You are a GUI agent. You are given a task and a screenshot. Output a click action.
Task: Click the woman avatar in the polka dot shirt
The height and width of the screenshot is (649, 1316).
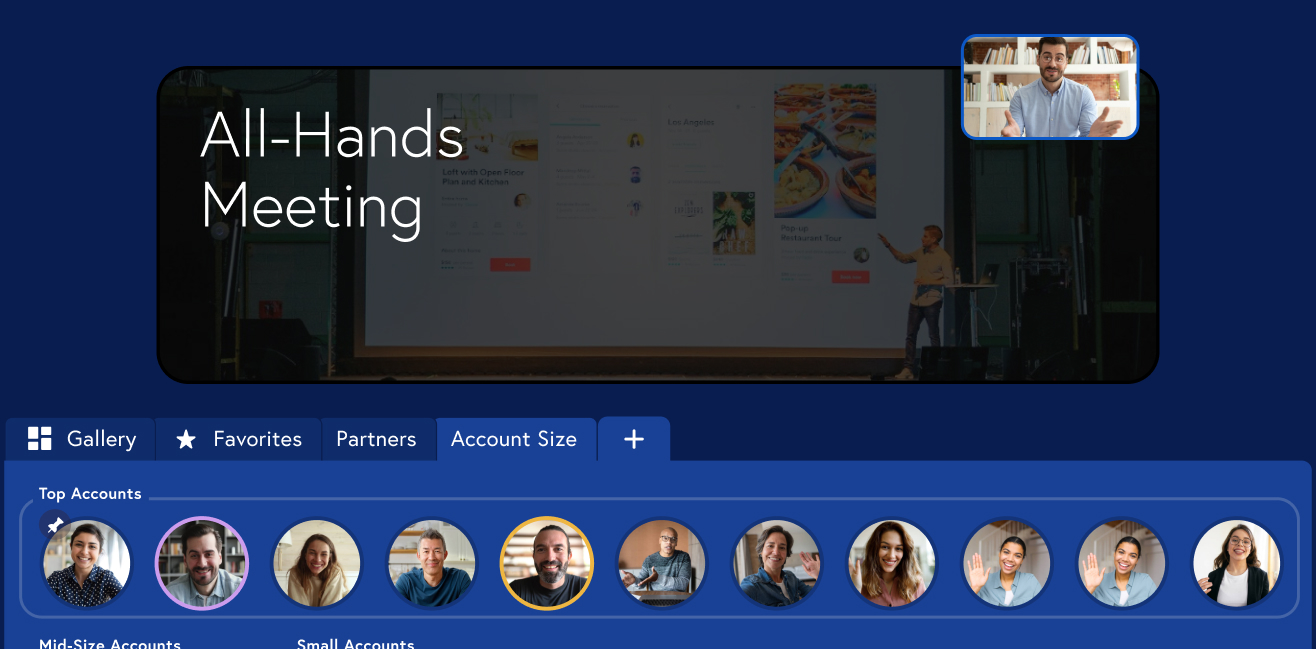tap(87, 565)
